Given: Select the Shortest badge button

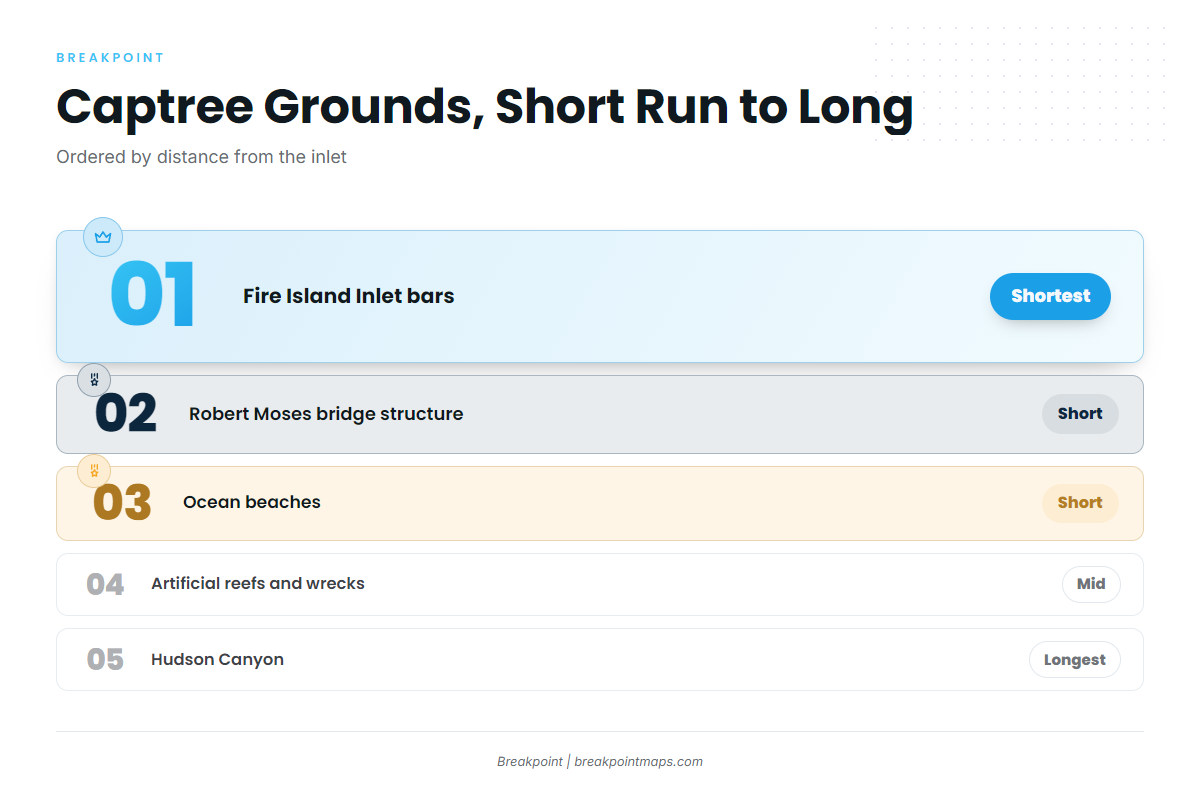Looking at the screenshot, I should coord(1050,296).
